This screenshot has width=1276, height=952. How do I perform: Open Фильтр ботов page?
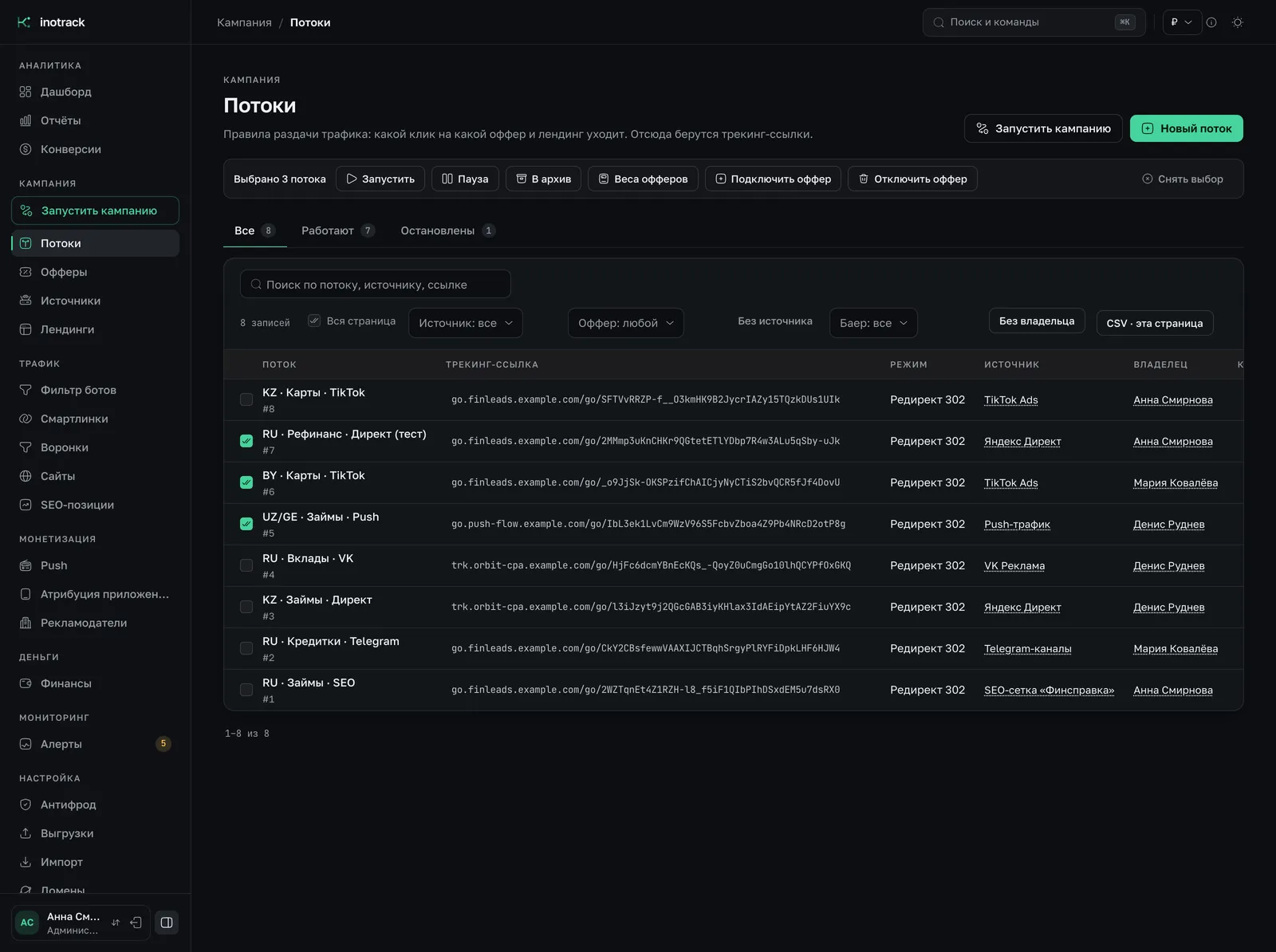tap(95, 390)
